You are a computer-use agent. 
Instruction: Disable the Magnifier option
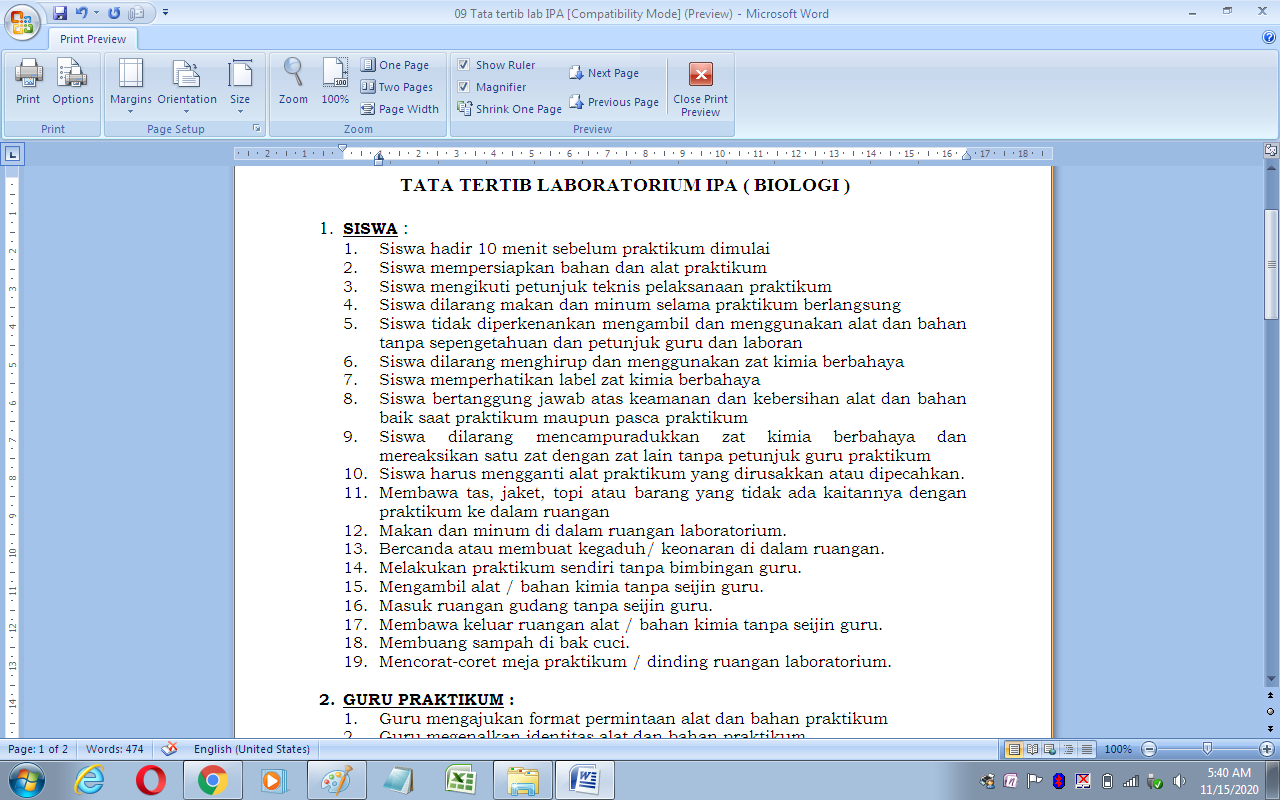point(465,87)
